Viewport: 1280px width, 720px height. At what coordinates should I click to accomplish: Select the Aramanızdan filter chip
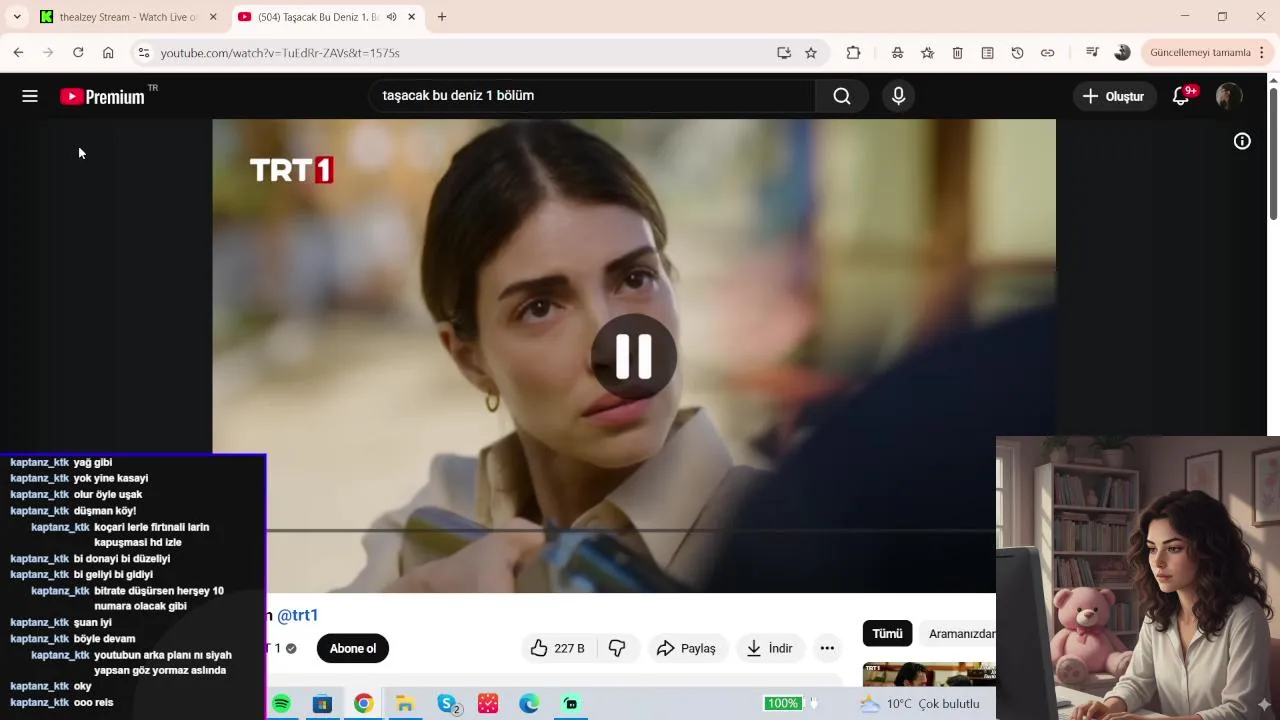pyautogui.click(x=961, y=634)
